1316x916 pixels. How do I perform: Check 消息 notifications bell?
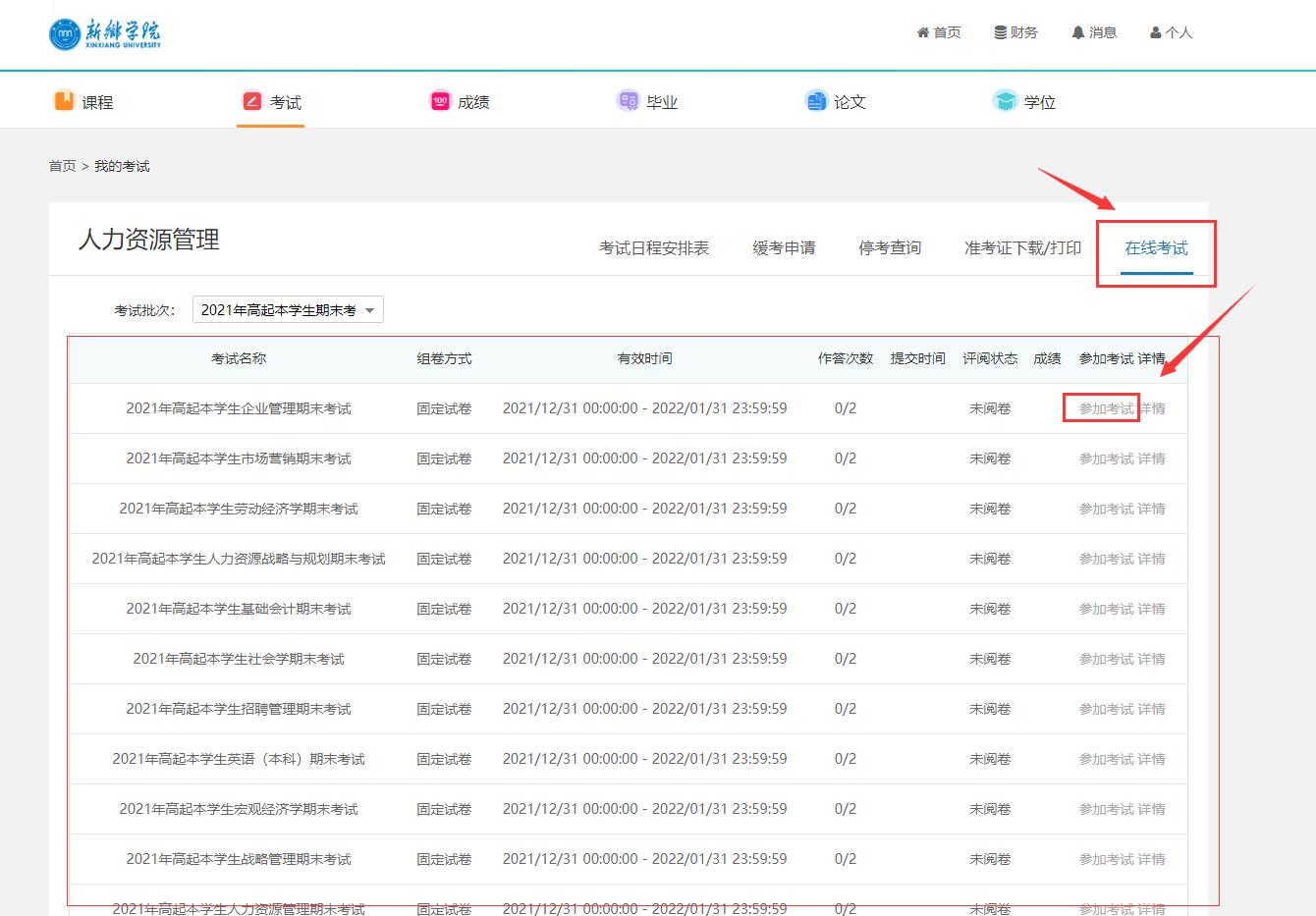1093,32
